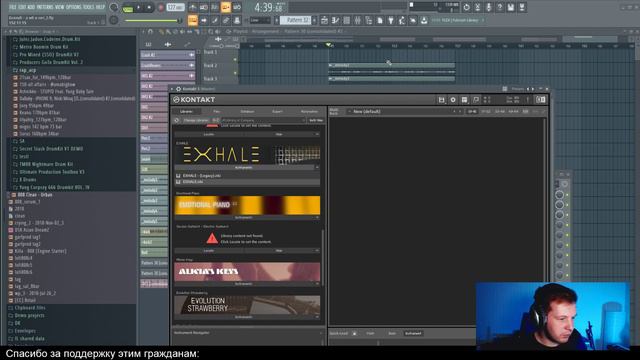Select Producers Gotu DrumKit Vol. 2 folder
This screenshot has width=640, height=360.
pyautogui.click(x=51, y=62)
